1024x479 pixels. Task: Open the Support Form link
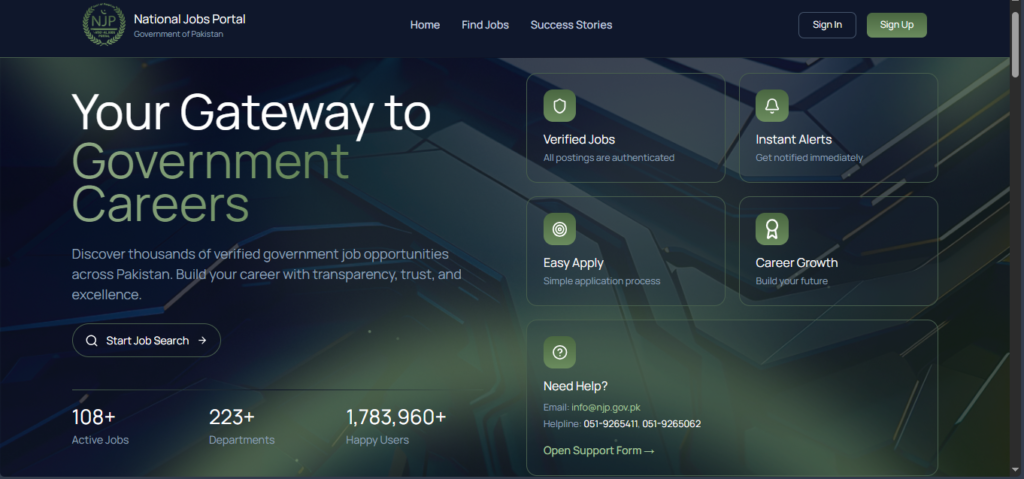pyautogui.click(x=599, y=450)
